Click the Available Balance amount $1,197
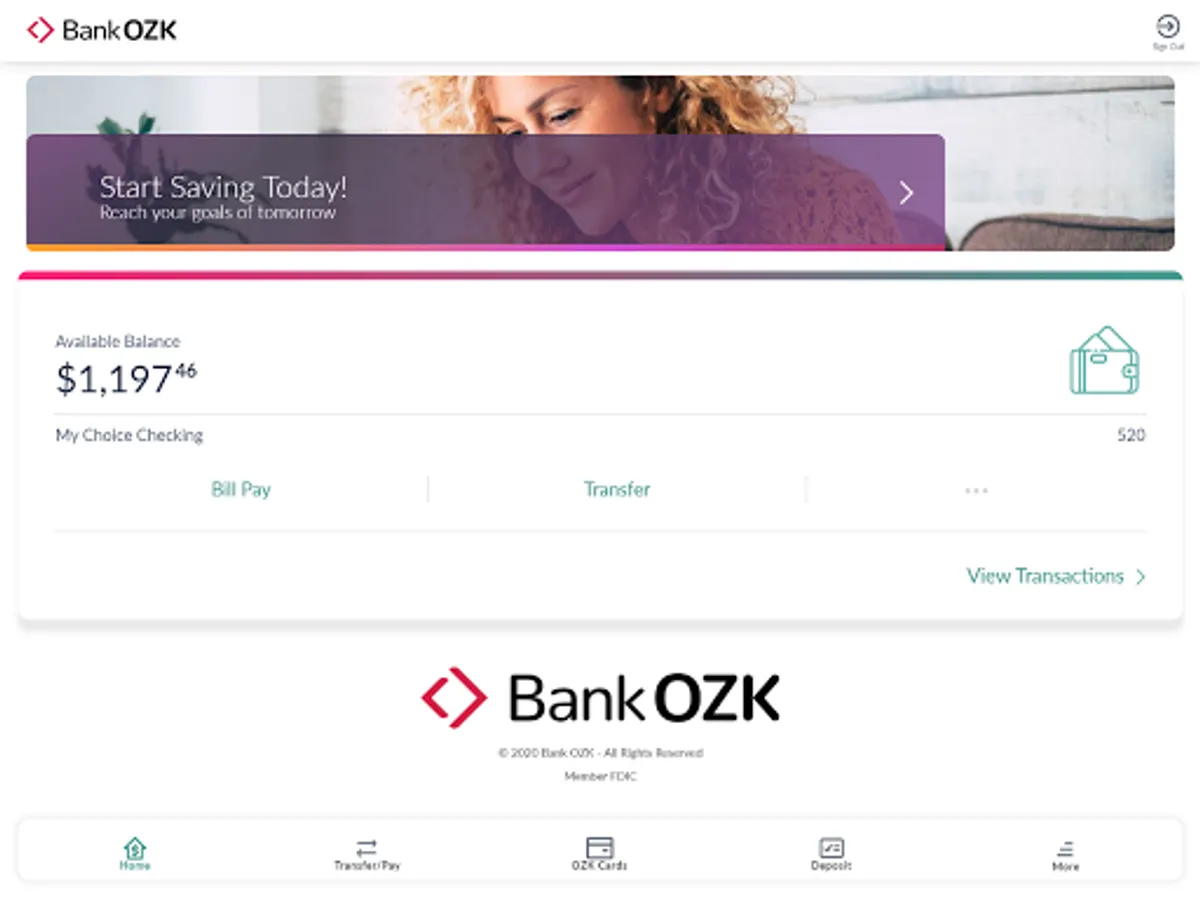 click(126, 379)
